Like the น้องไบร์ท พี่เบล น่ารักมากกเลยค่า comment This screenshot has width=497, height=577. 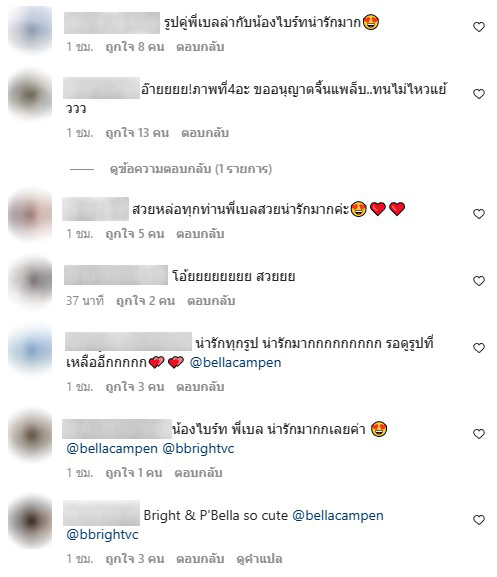[x=479, y=434]
